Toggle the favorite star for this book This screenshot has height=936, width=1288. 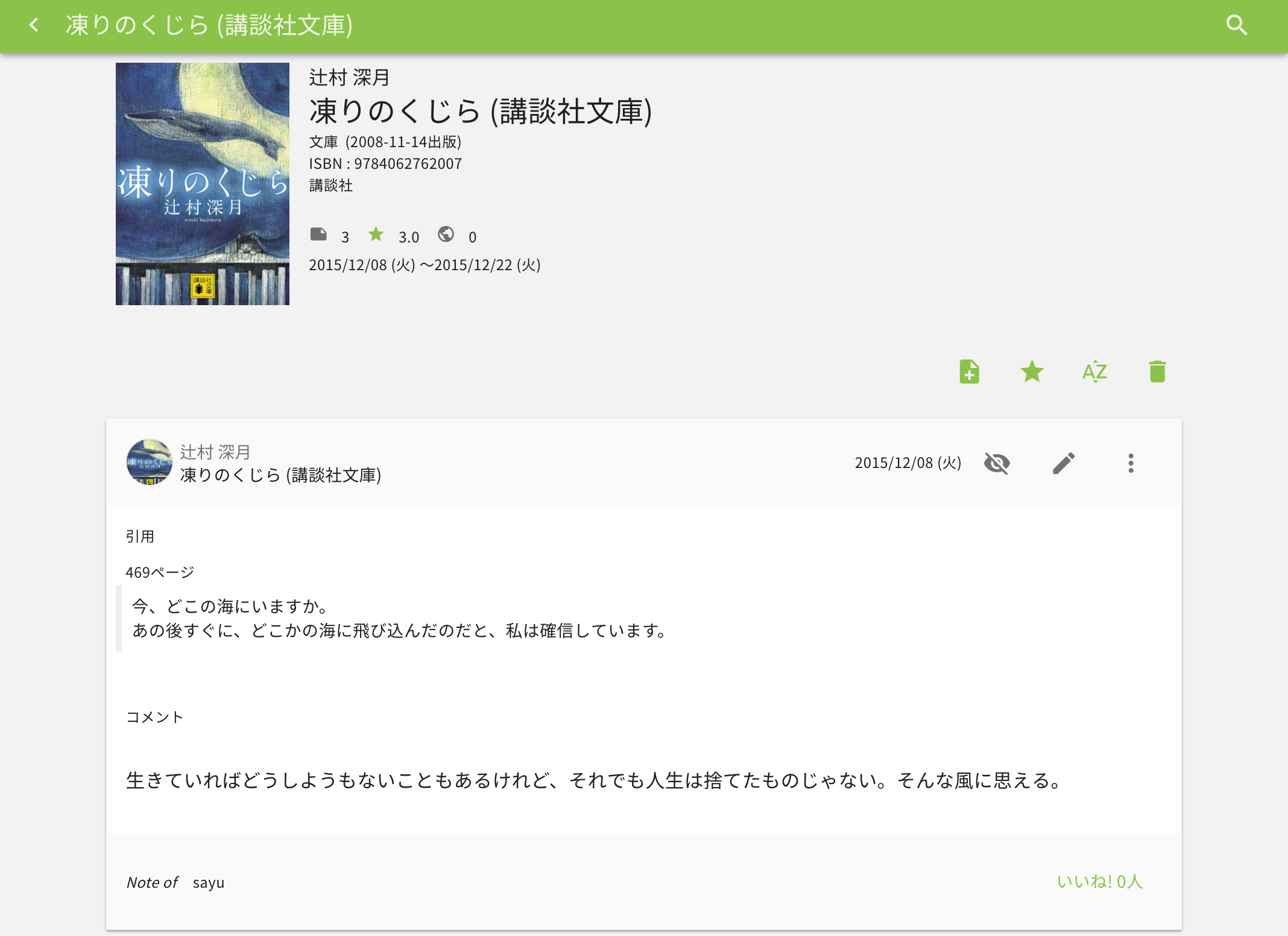1032,372
